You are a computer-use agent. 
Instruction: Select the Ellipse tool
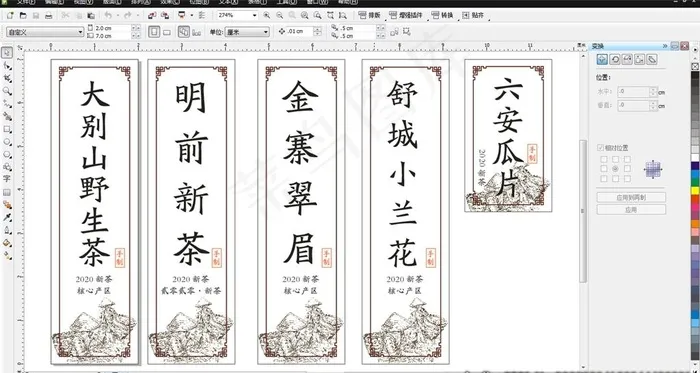coord(7,141)
